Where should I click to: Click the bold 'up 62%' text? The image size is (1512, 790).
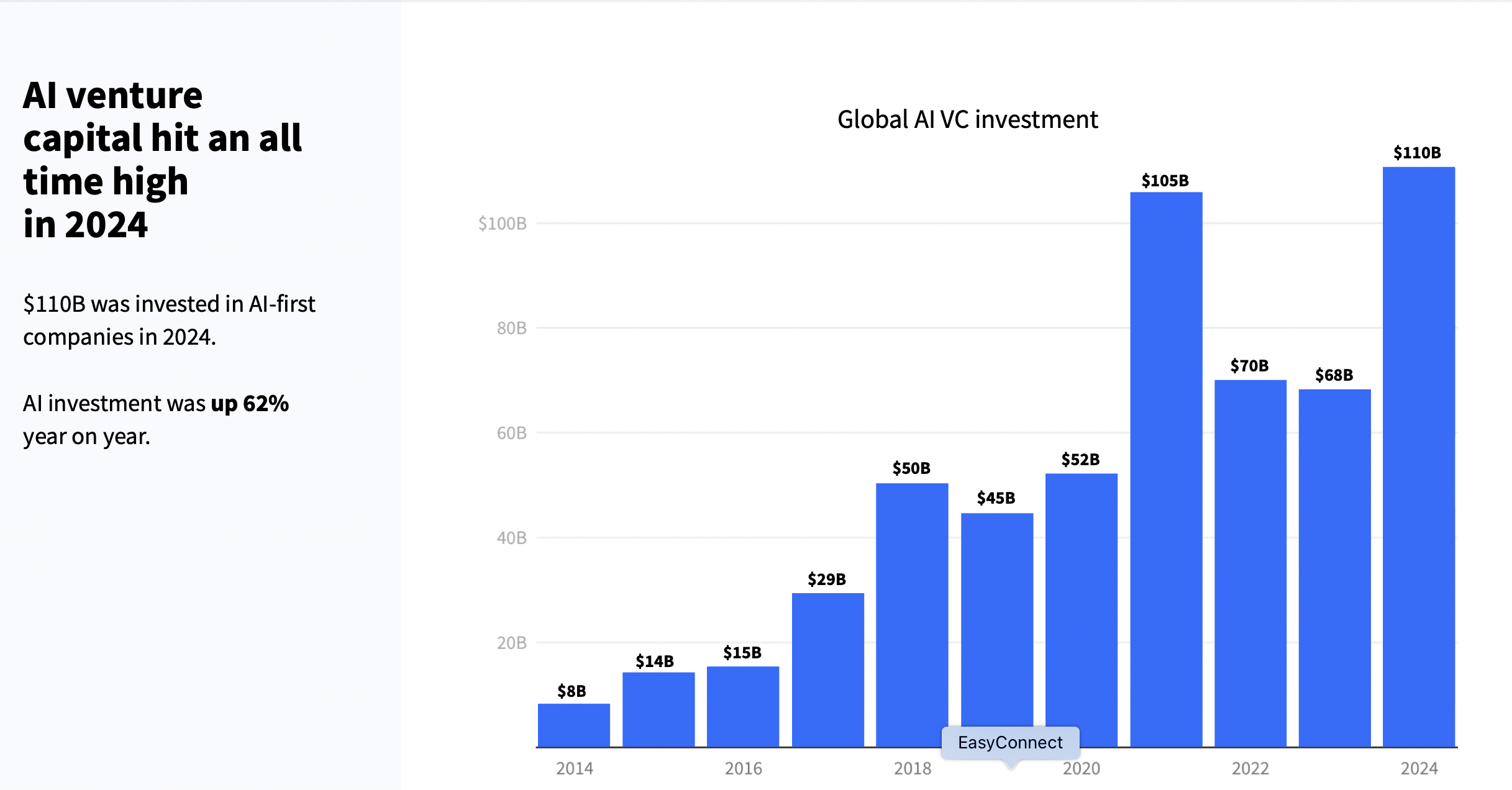[250, 404]
